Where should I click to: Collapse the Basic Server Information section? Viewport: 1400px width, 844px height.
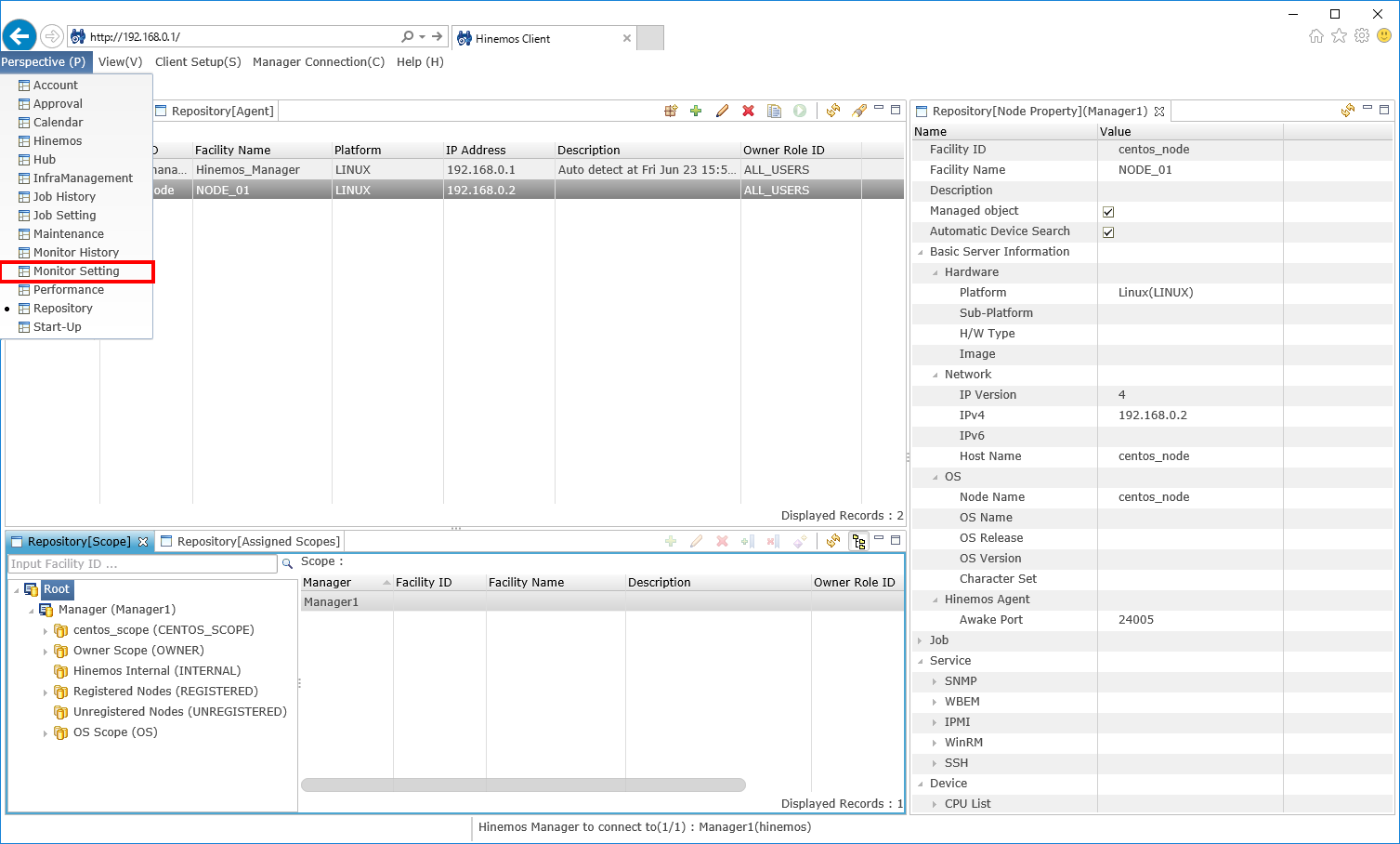[x=921, y=252]
